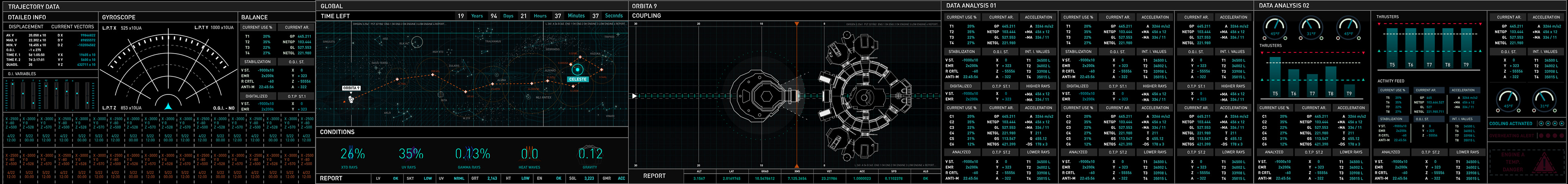Click the orange marker triangle atop the Coupling ruler
The width and height of the screenshot is (1568, 184).
pyautogui.click(x=796, y=24)
